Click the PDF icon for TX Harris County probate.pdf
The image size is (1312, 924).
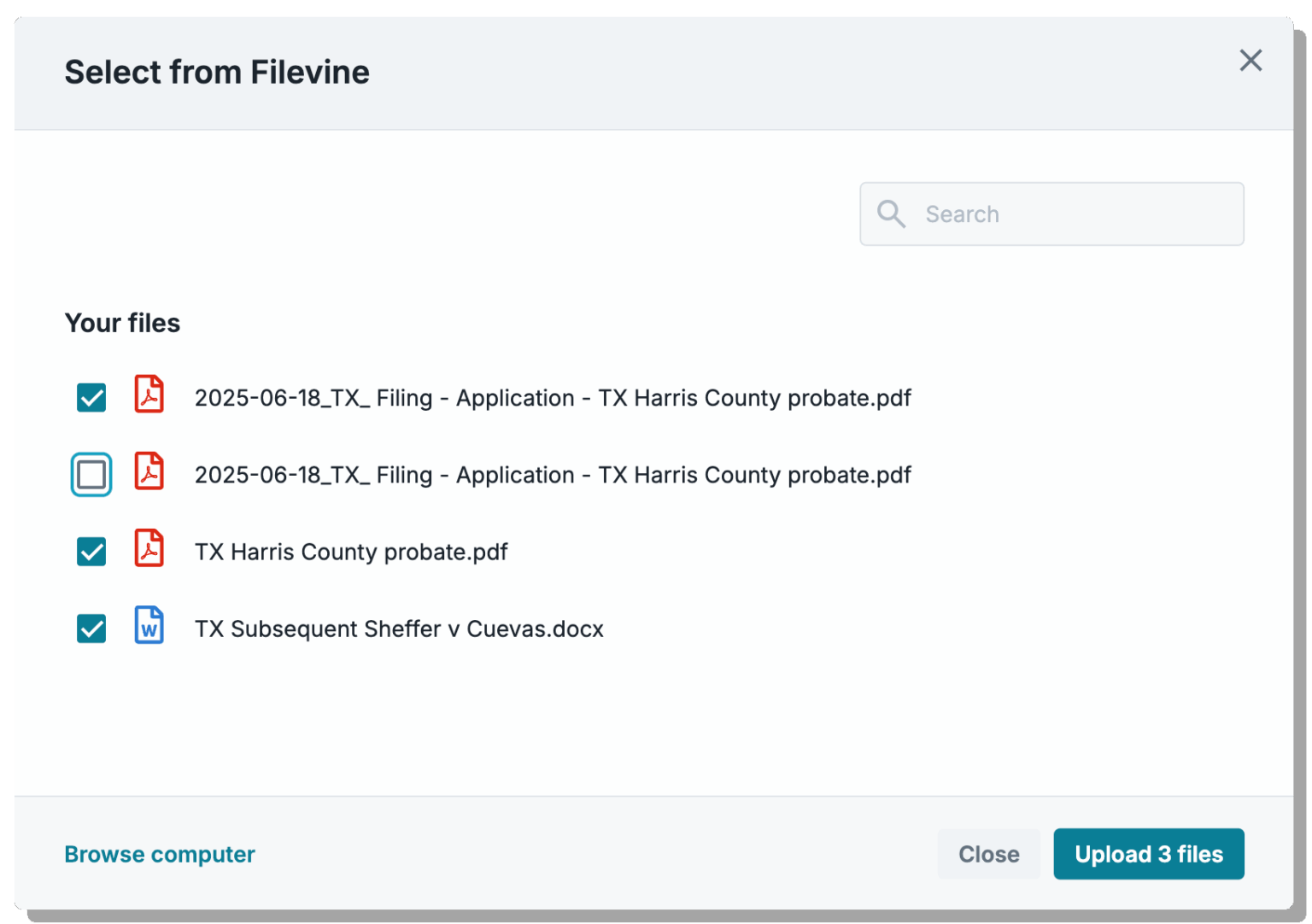(x=149, y=551)
